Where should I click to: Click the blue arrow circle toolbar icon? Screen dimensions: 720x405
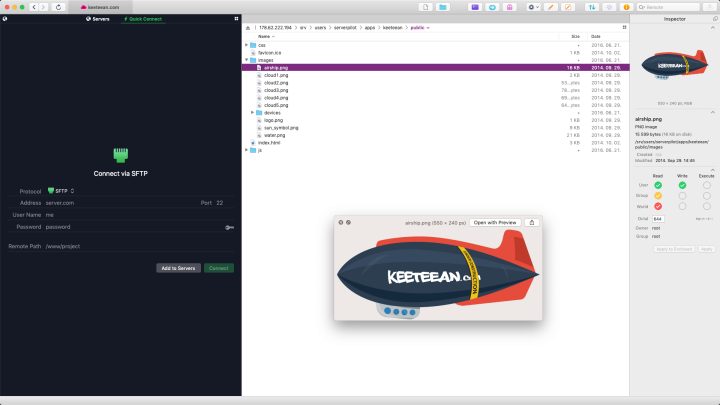[492, 7]
